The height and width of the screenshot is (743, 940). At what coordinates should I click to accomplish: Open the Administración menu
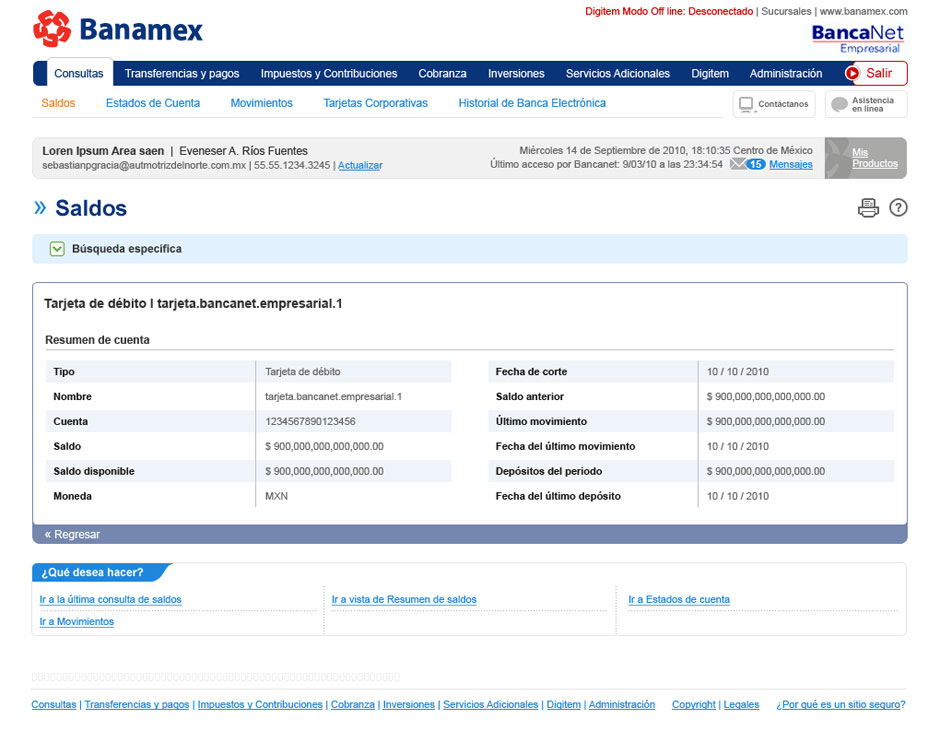pyautogui.click(x=786, y=73)
